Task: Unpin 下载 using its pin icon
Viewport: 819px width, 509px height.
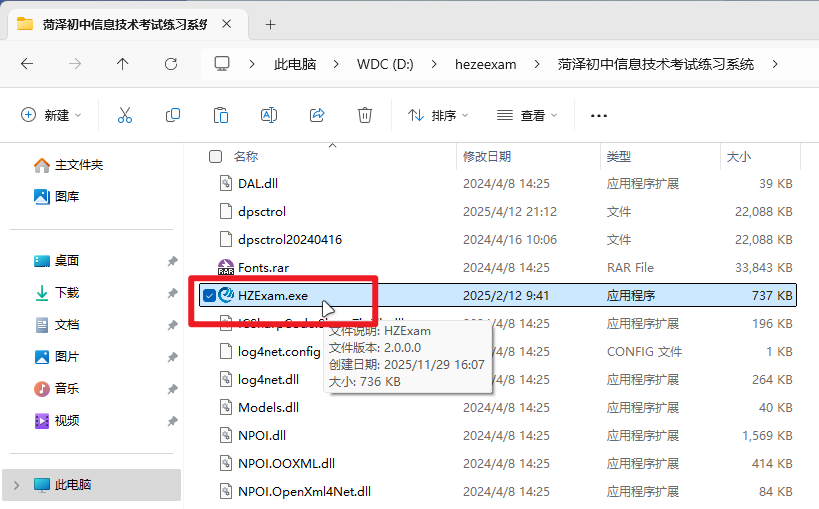Action: pyautogui.click(x=172, y=293)
